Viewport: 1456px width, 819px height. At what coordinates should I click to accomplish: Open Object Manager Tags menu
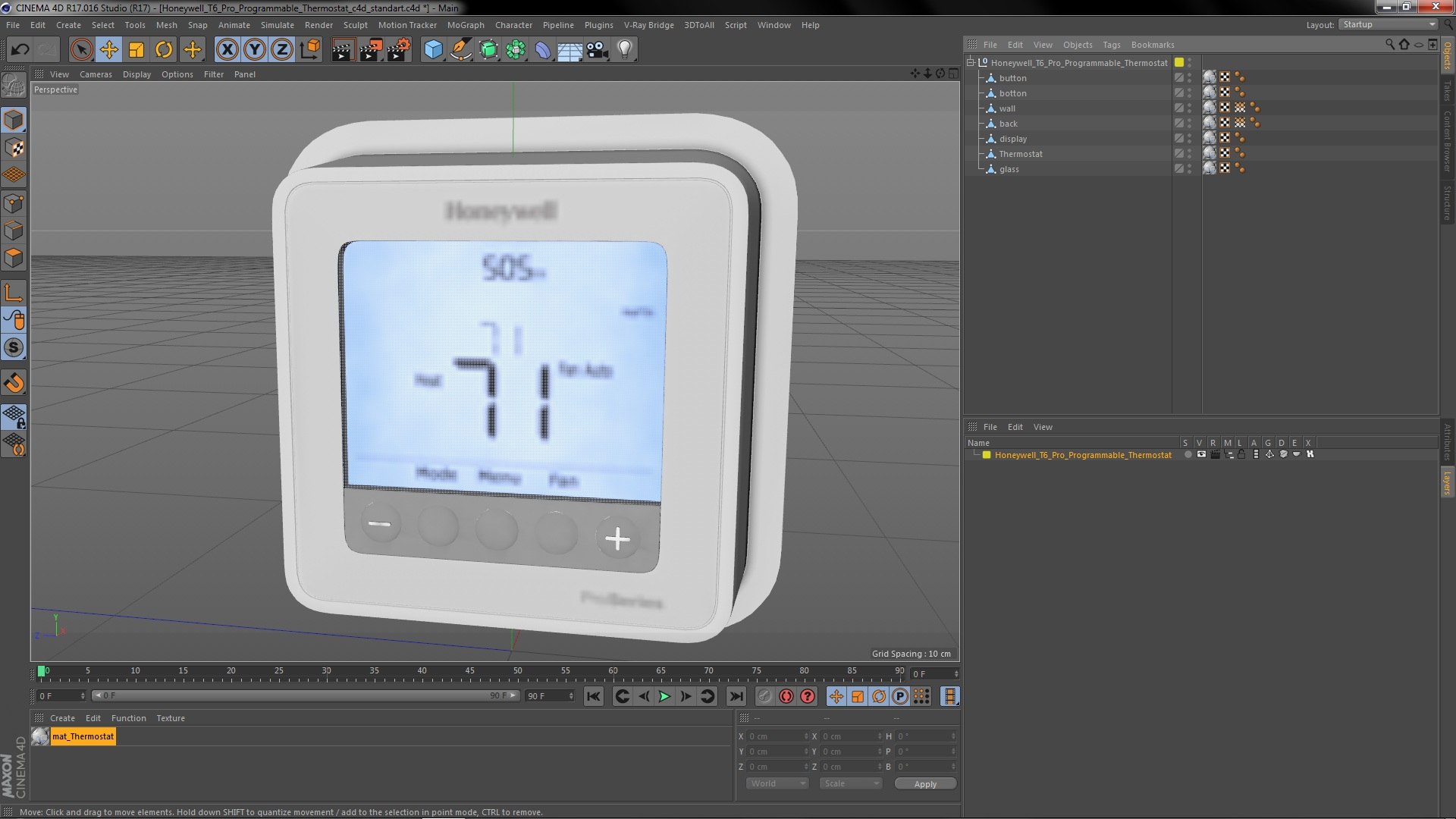tap(1111, 45)
